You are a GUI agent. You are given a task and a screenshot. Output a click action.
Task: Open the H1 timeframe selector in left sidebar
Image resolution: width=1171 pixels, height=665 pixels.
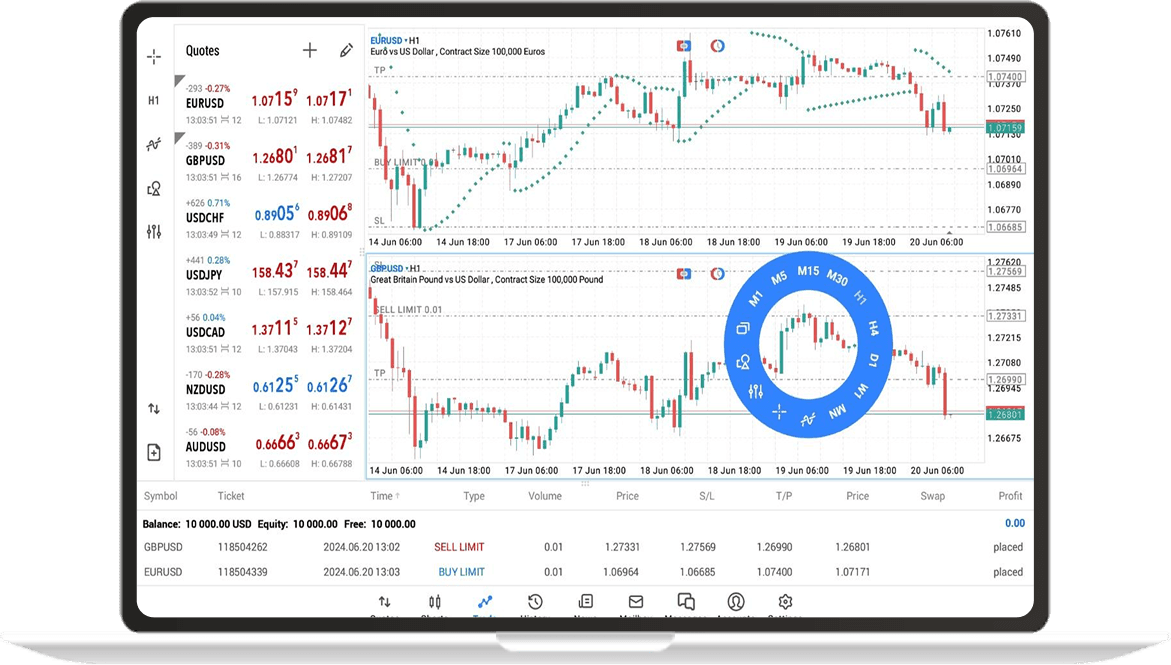[x=154, y=100]
